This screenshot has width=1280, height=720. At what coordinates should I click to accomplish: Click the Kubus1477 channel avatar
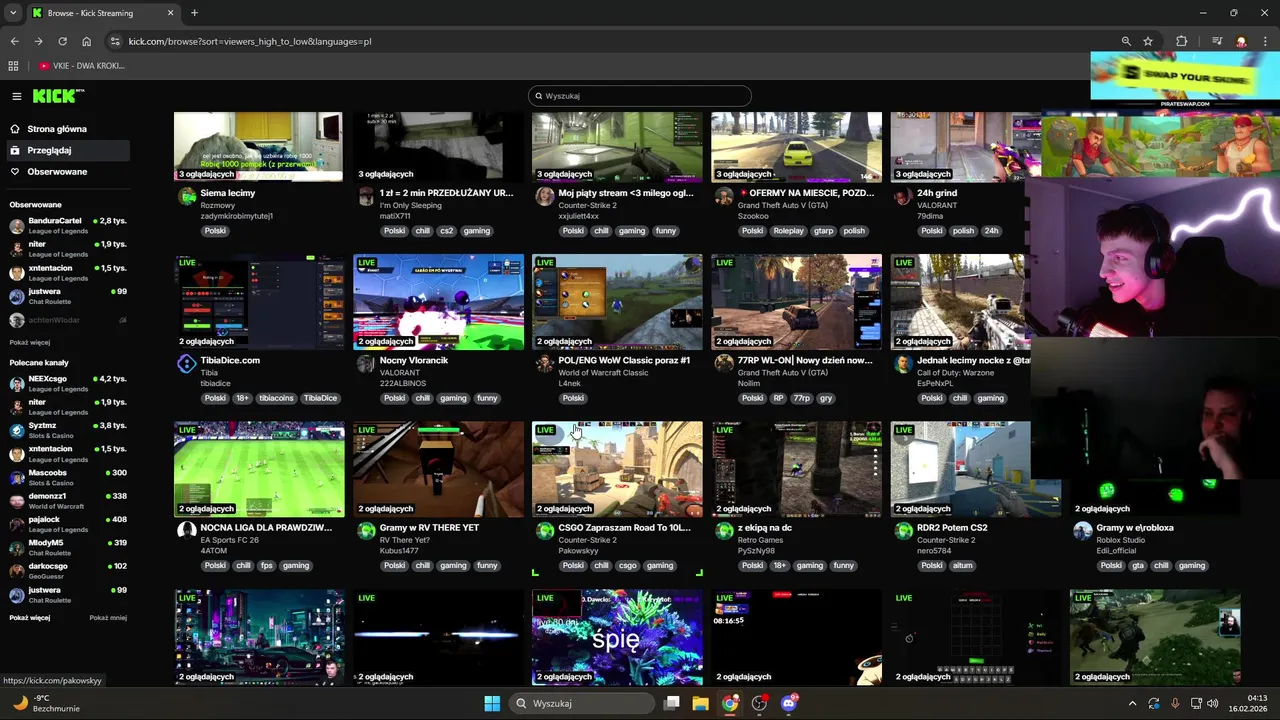366,531
